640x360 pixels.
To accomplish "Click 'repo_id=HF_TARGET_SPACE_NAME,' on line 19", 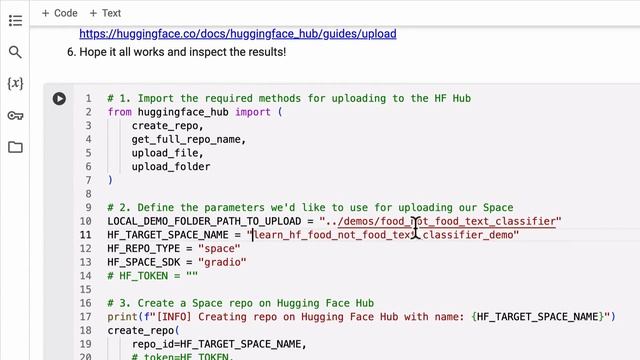I will pos(219,344).
